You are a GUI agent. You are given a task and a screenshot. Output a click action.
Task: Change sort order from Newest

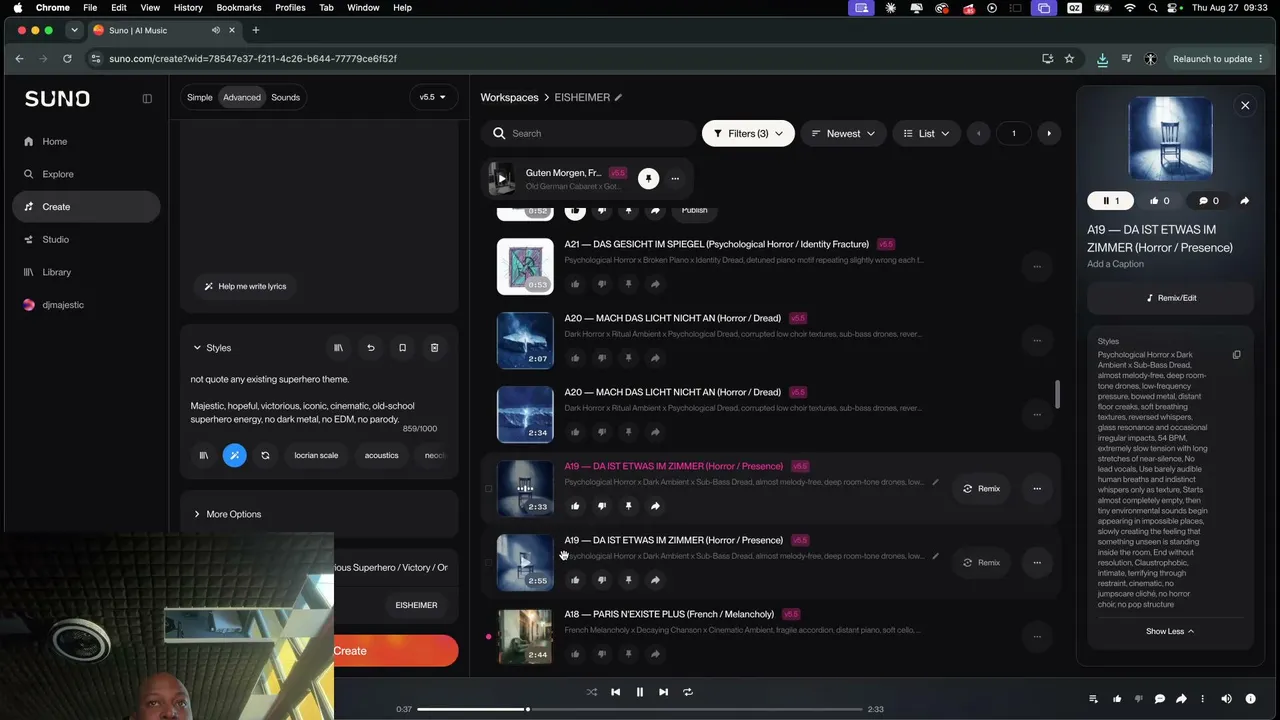click(x=843, y=133)
